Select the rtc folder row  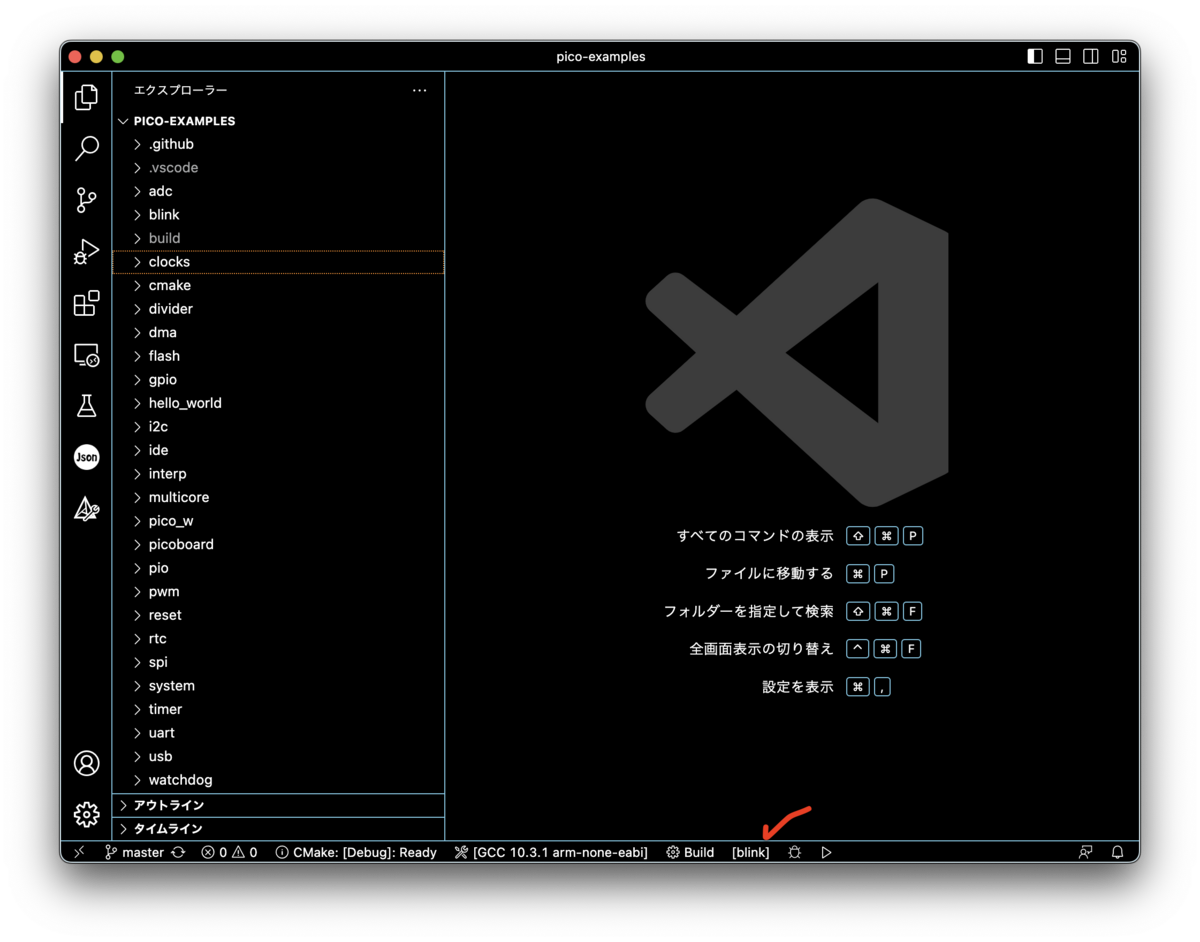coord(278,638)
